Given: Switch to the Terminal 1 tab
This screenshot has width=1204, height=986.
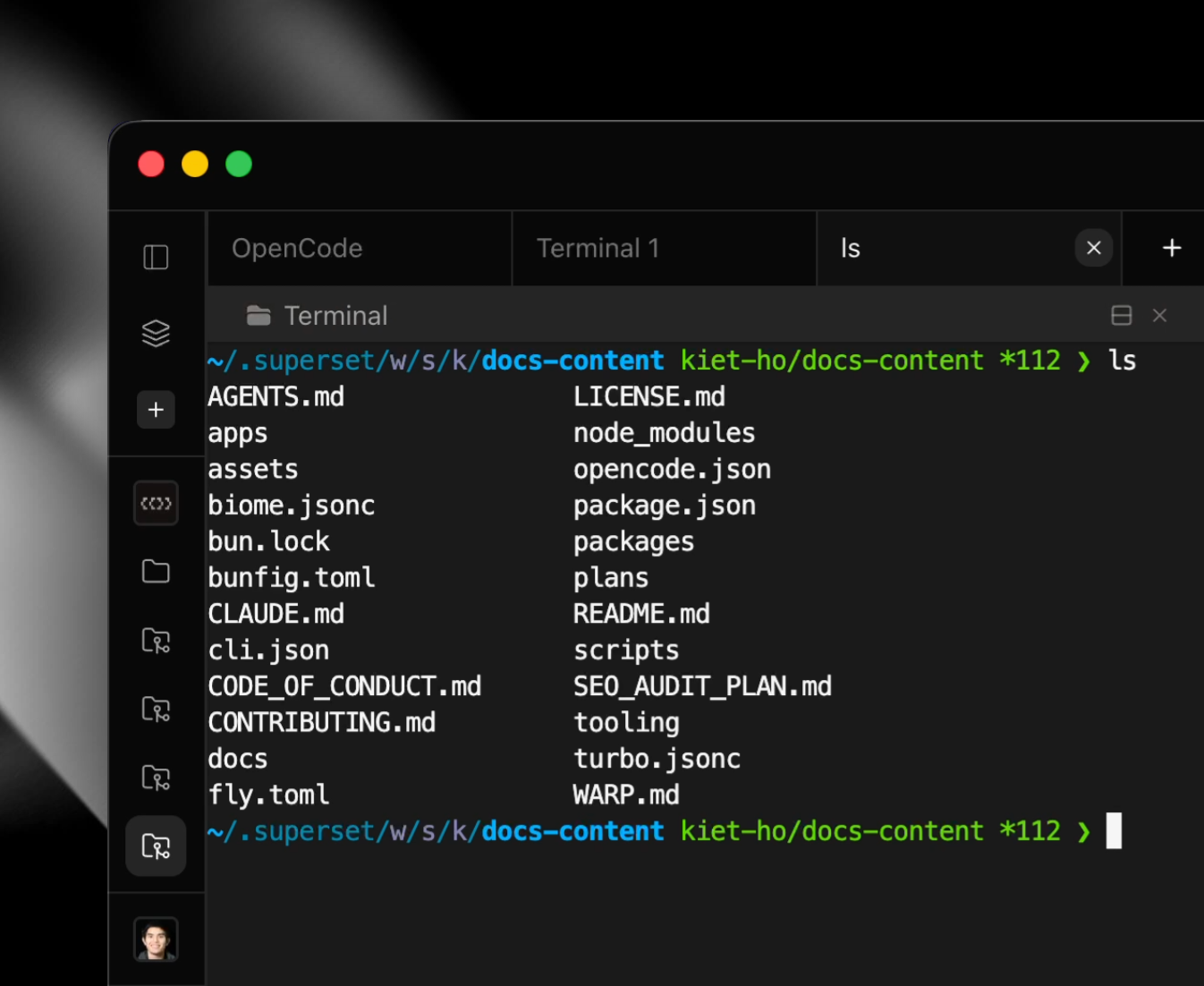Looking at the screenshot, I should [x=598, y=249].
